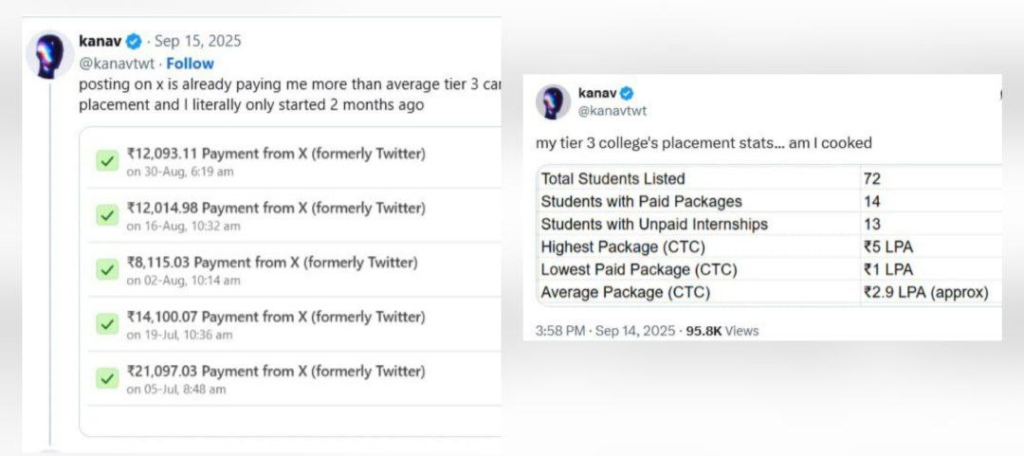Click green check icon for ₹21,097.03 payment
The height and width of the screenshot is (456, 1024).
[106, 379]
